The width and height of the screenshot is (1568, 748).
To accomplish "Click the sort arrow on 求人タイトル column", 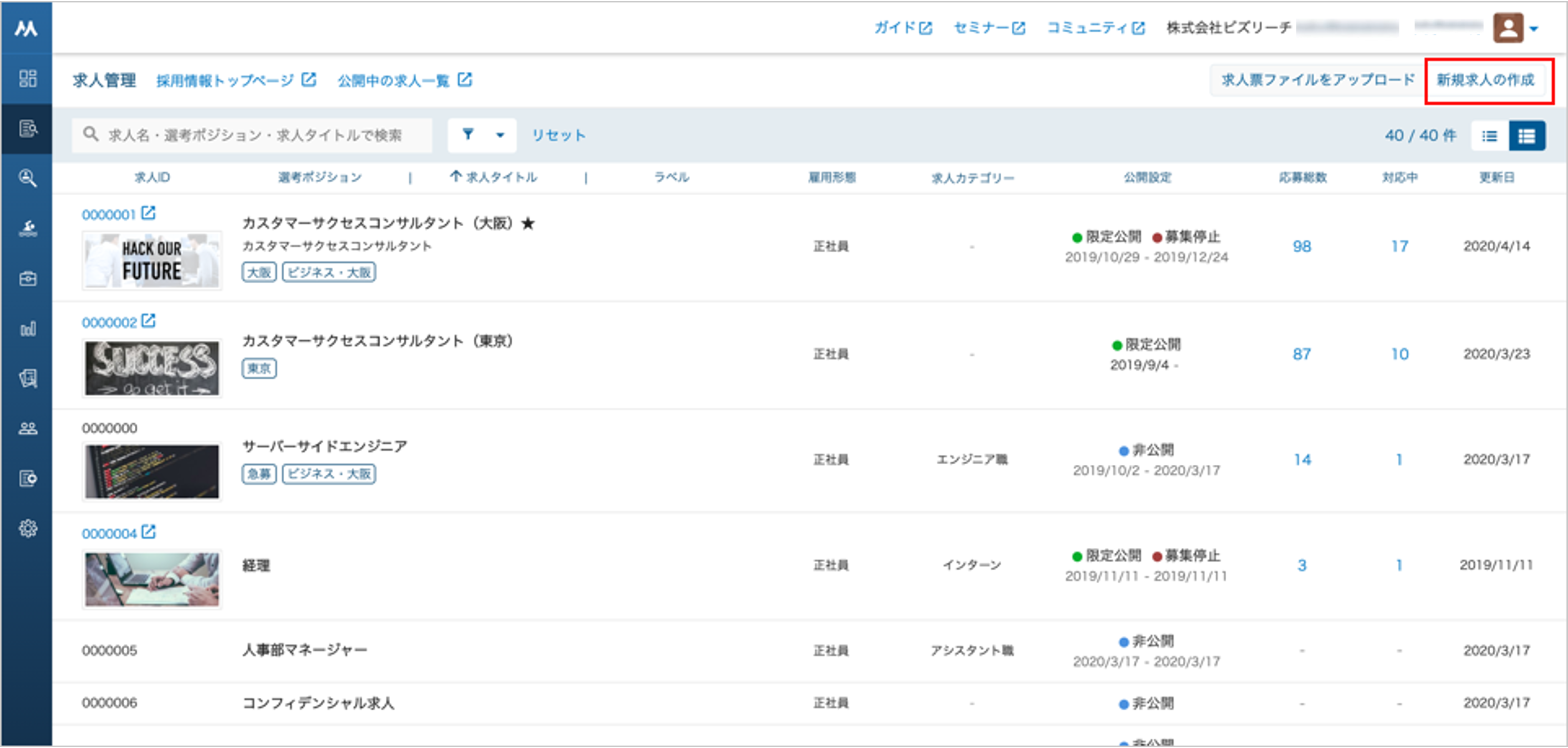I will tap(455, 176).
